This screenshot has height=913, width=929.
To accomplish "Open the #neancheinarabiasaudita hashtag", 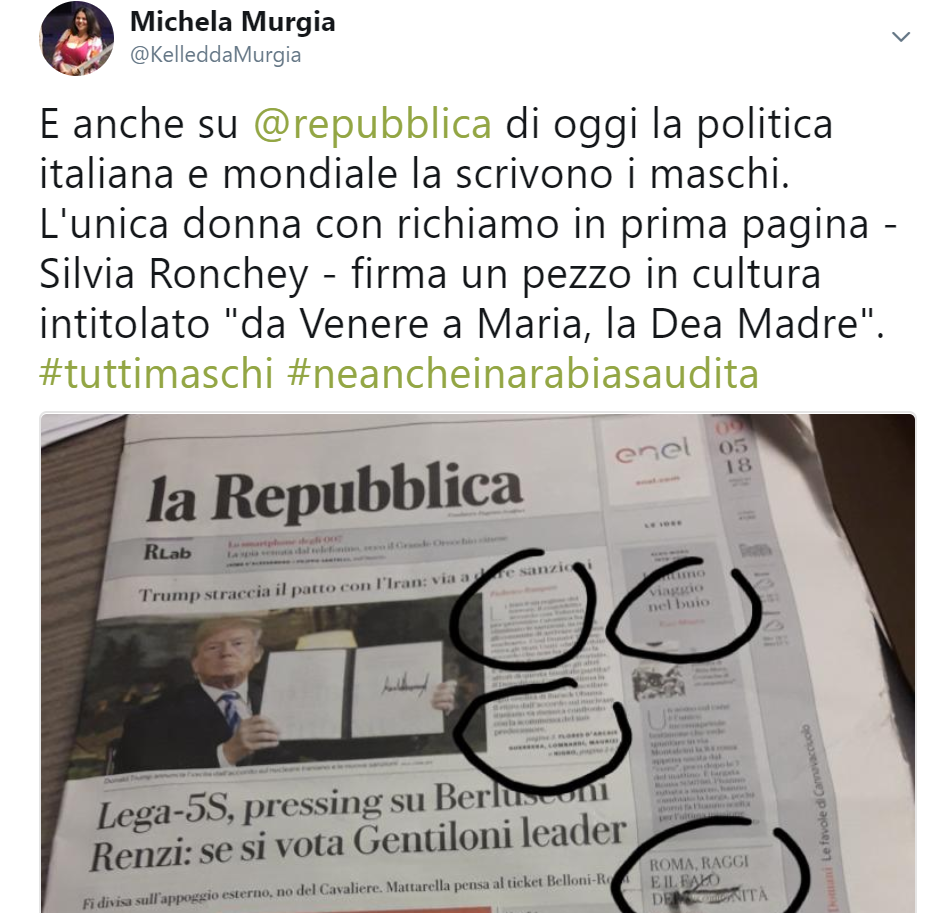I will click(523, 374).
